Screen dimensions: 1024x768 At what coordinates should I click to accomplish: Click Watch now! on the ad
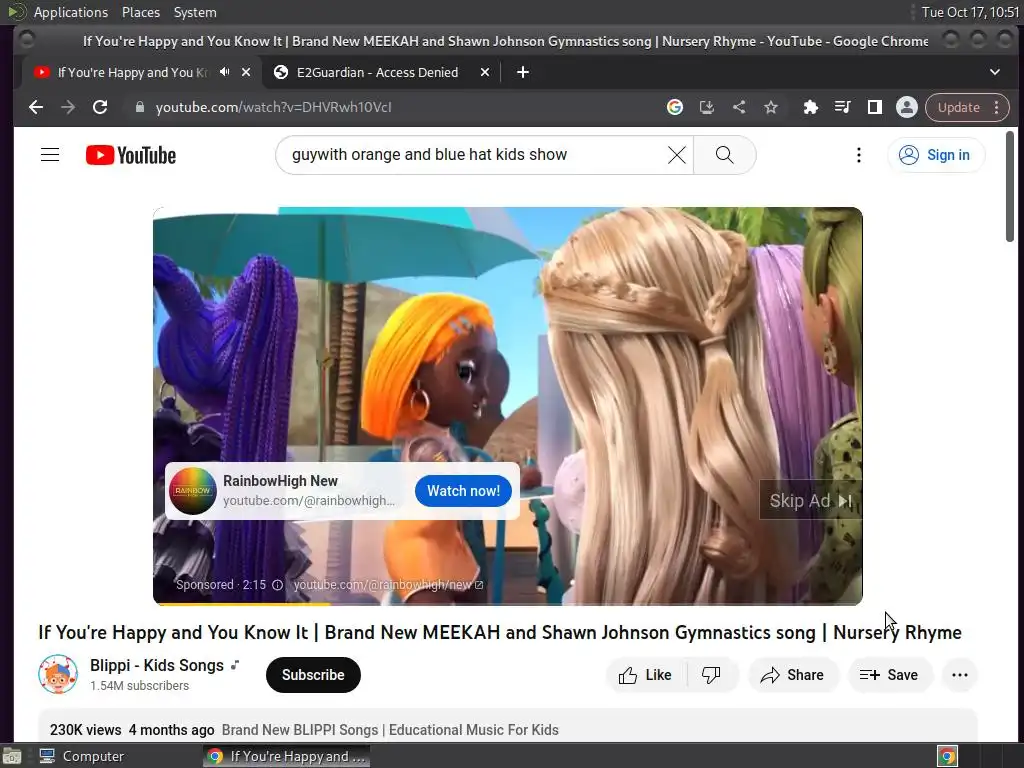pos(463,491)
